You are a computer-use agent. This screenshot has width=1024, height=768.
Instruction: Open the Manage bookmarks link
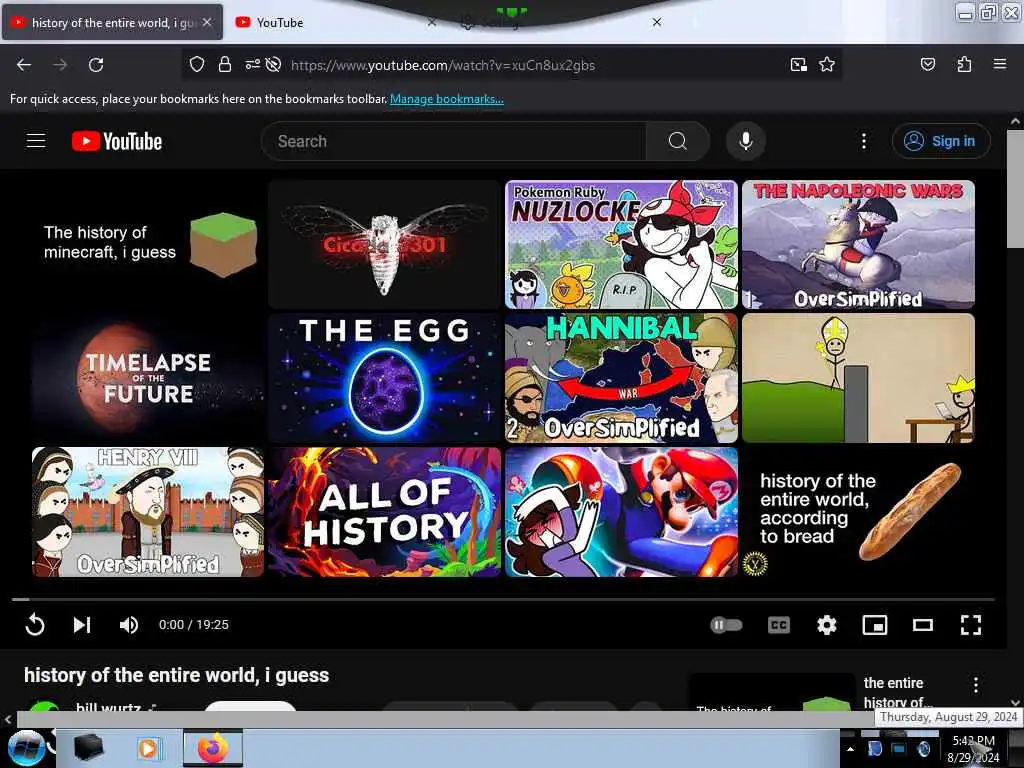tap(447, 99)
